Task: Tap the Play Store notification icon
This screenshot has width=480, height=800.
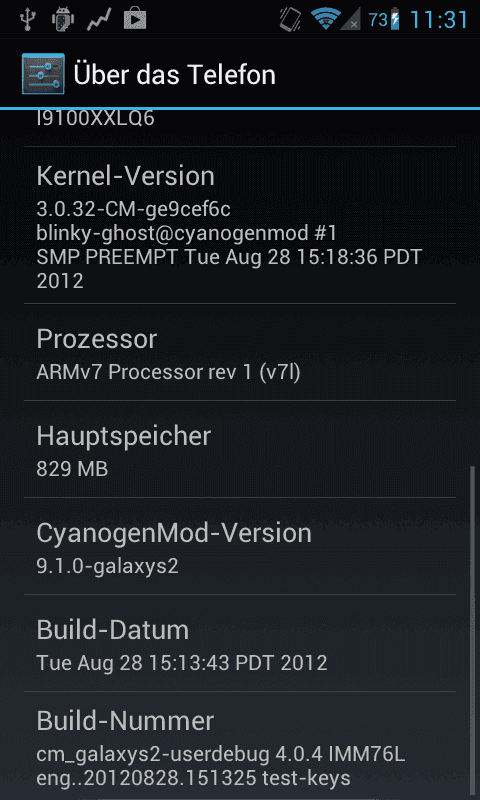Action: click(135, 19)
